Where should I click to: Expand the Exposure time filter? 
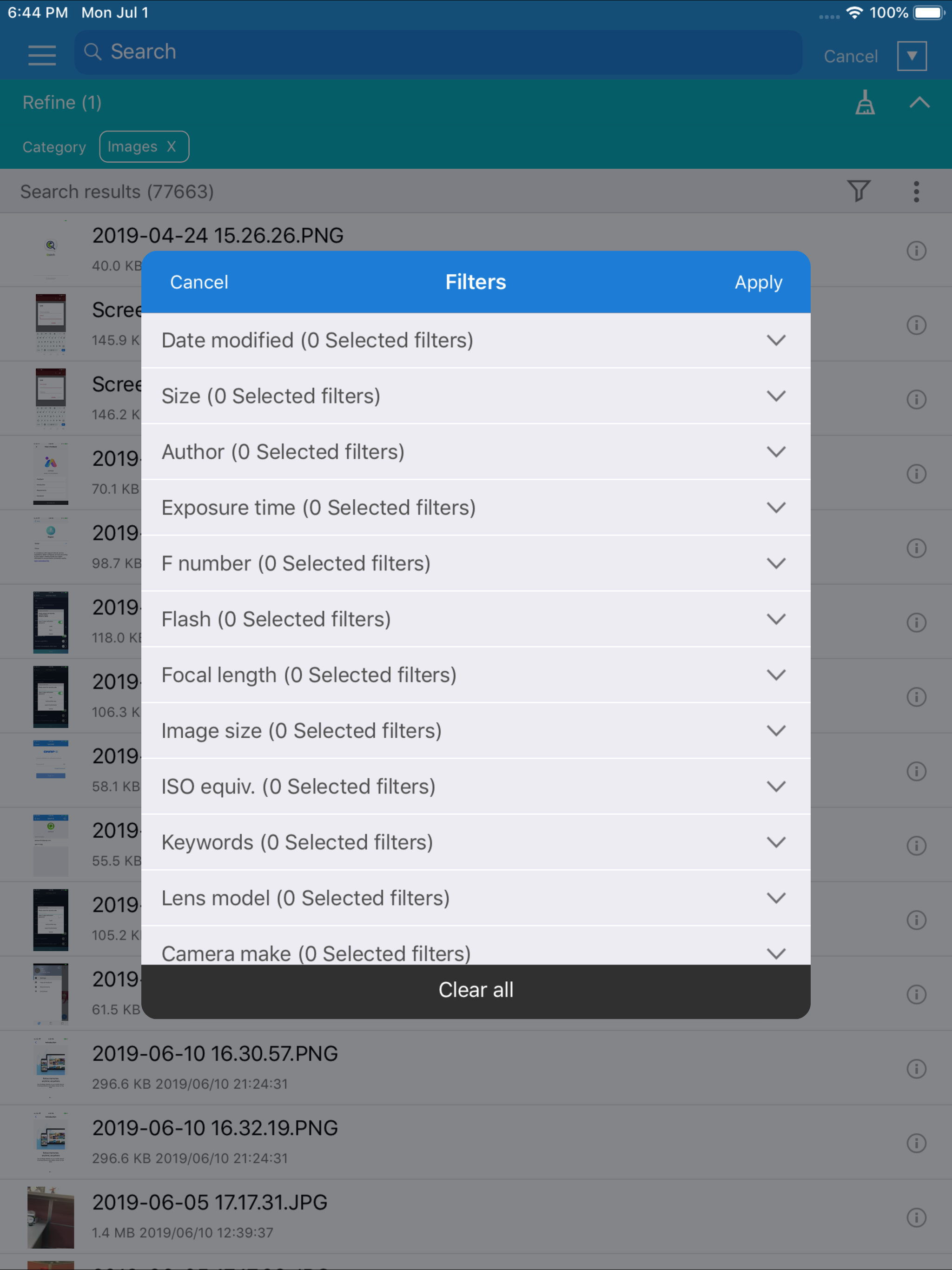(x=476, y=508)
